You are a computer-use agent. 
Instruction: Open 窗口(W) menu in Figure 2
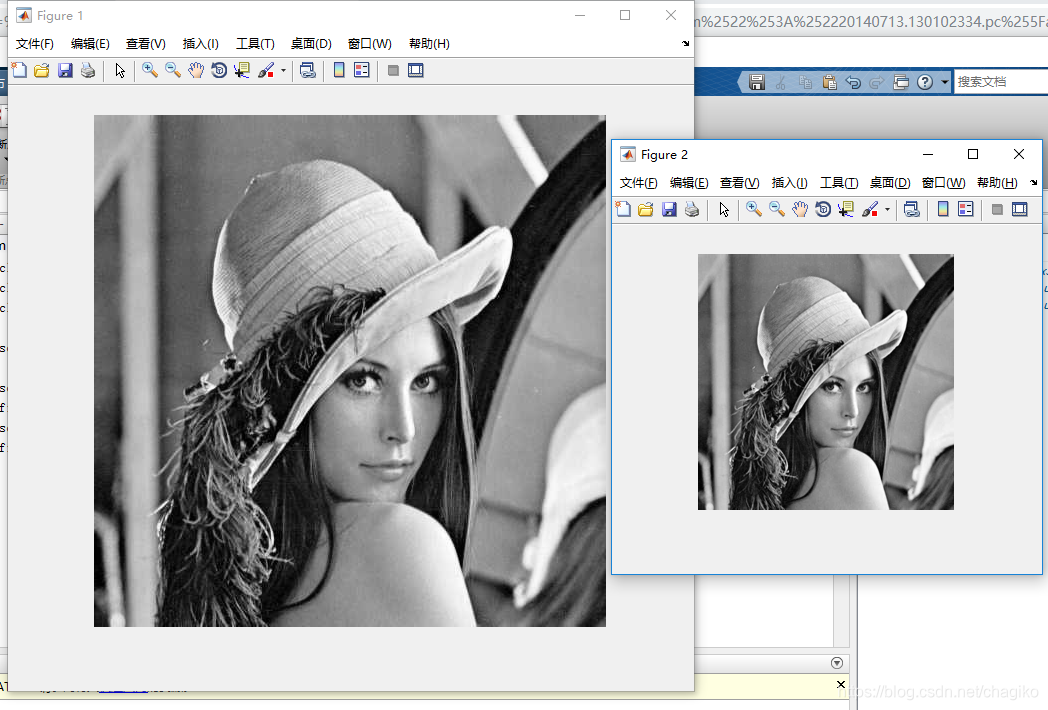pos(943,183)
